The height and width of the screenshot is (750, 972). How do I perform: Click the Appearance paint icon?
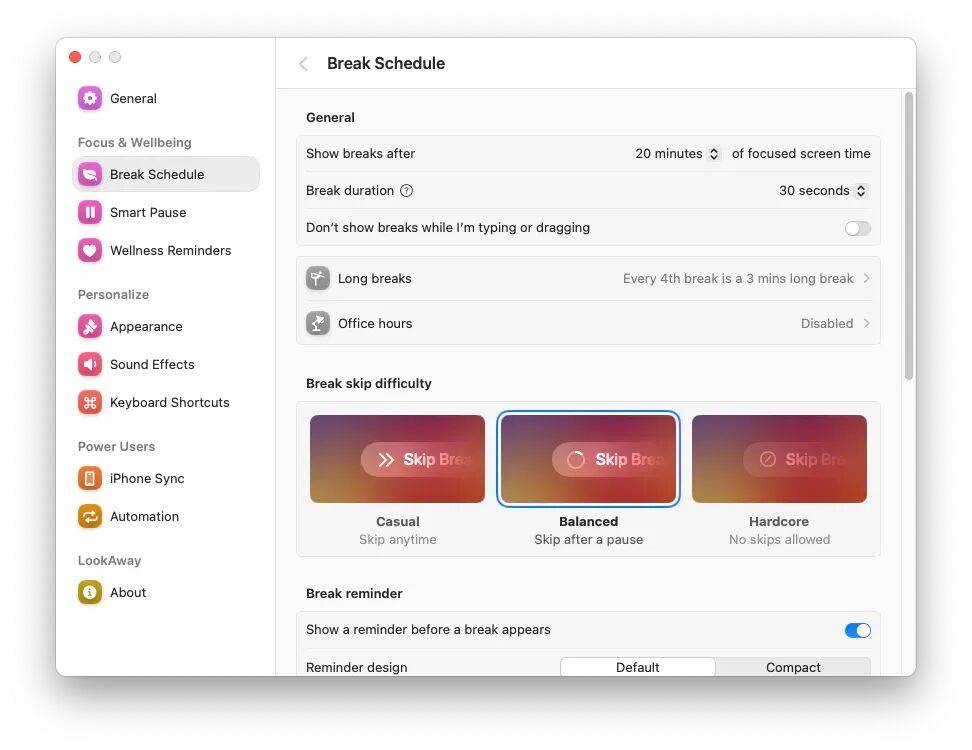coord(88,326)
